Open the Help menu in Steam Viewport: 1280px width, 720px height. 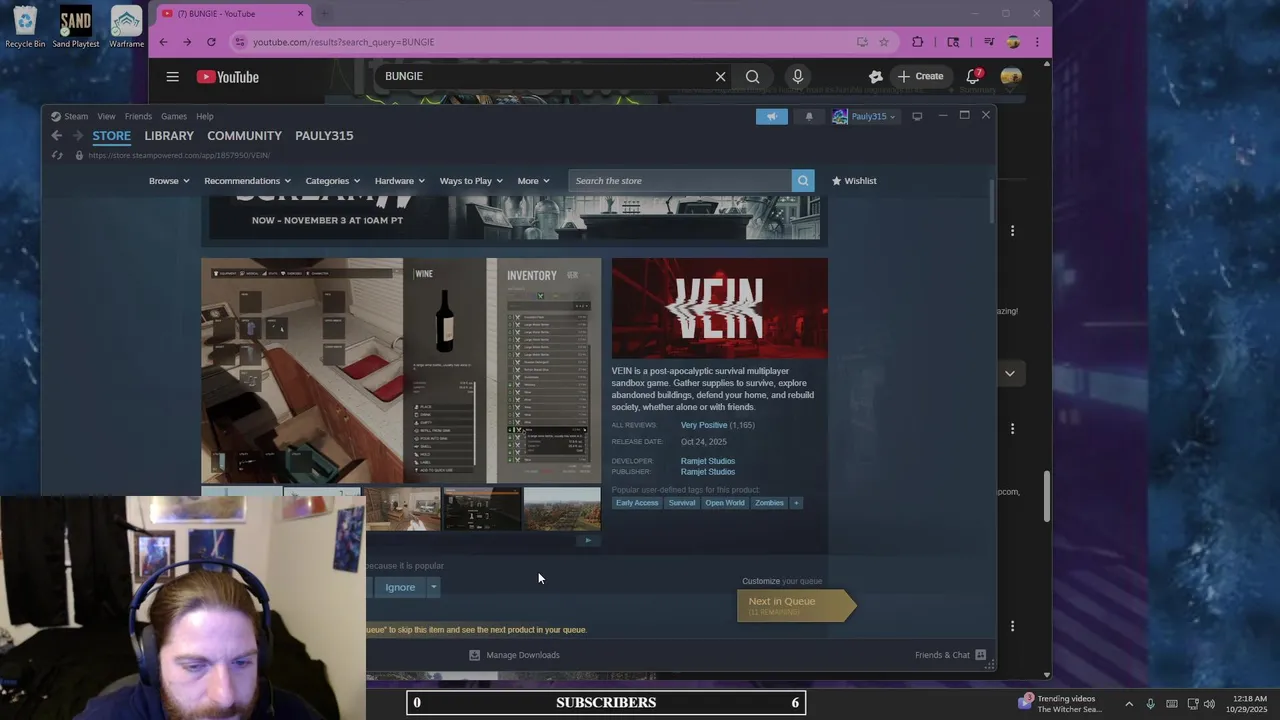pos(205,116)
